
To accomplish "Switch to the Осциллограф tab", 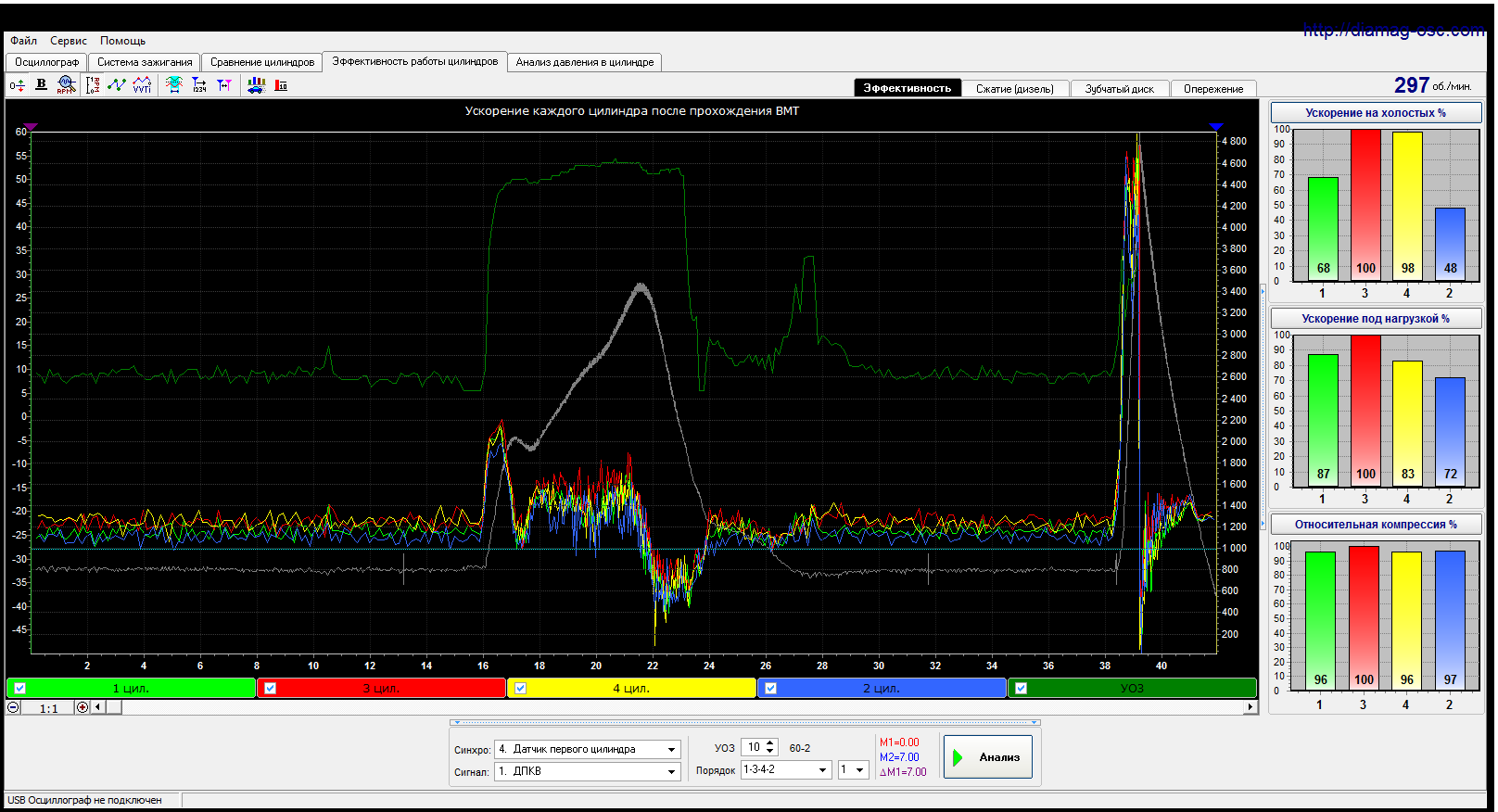I will click(47, 62).
